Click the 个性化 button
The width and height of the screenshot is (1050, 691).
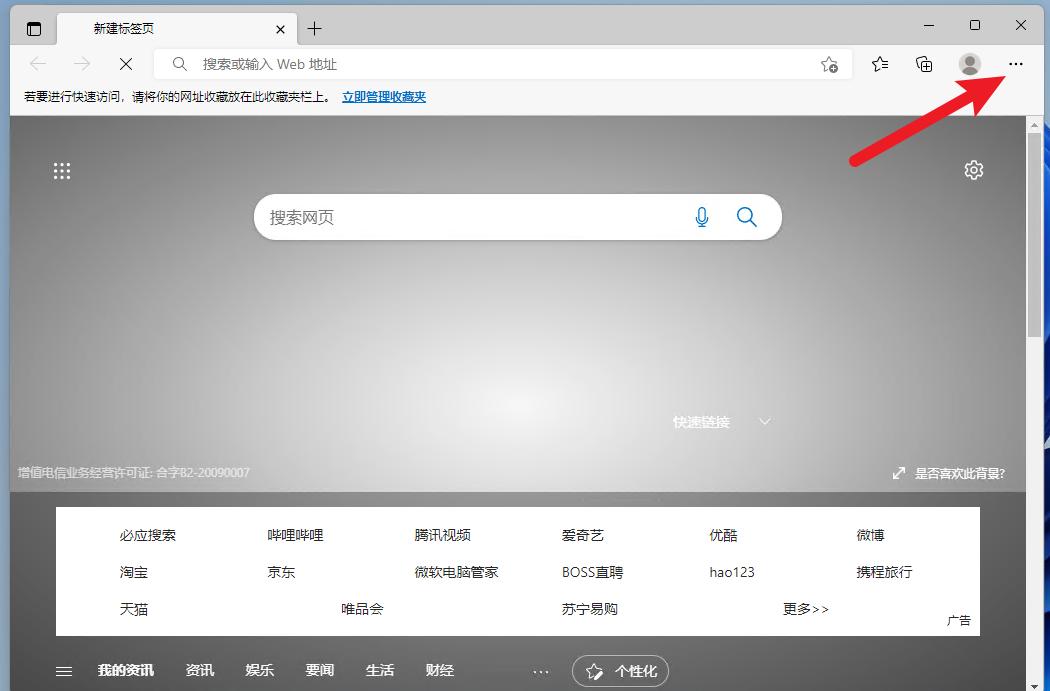620,671
